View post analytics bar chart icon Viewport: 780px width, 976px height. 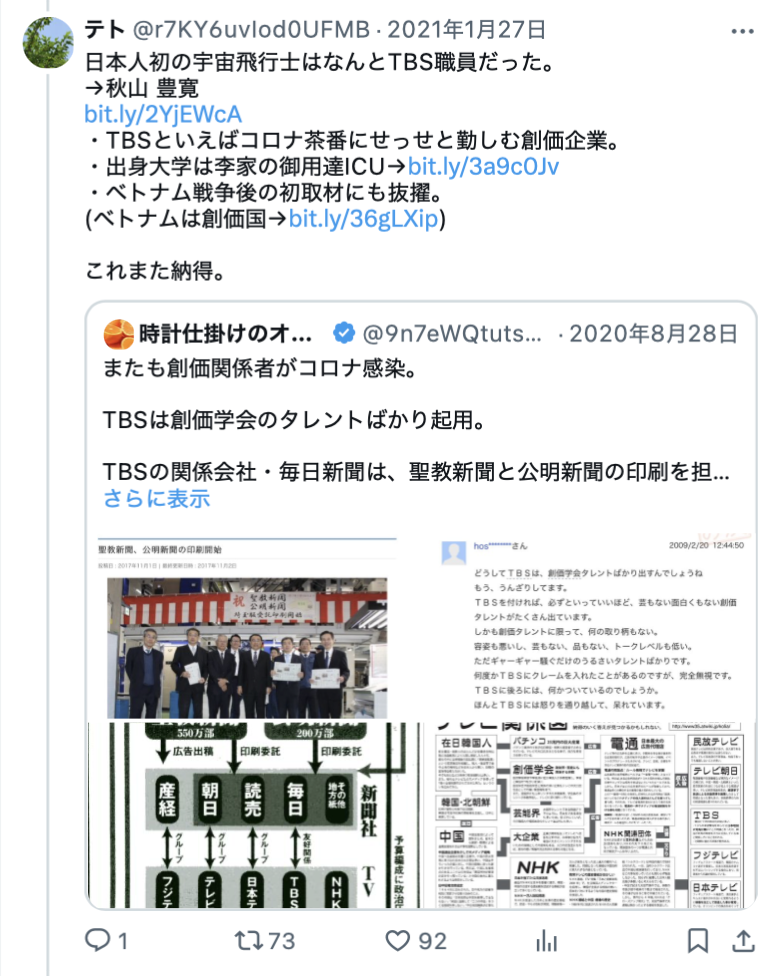click(x=547, y=941)
